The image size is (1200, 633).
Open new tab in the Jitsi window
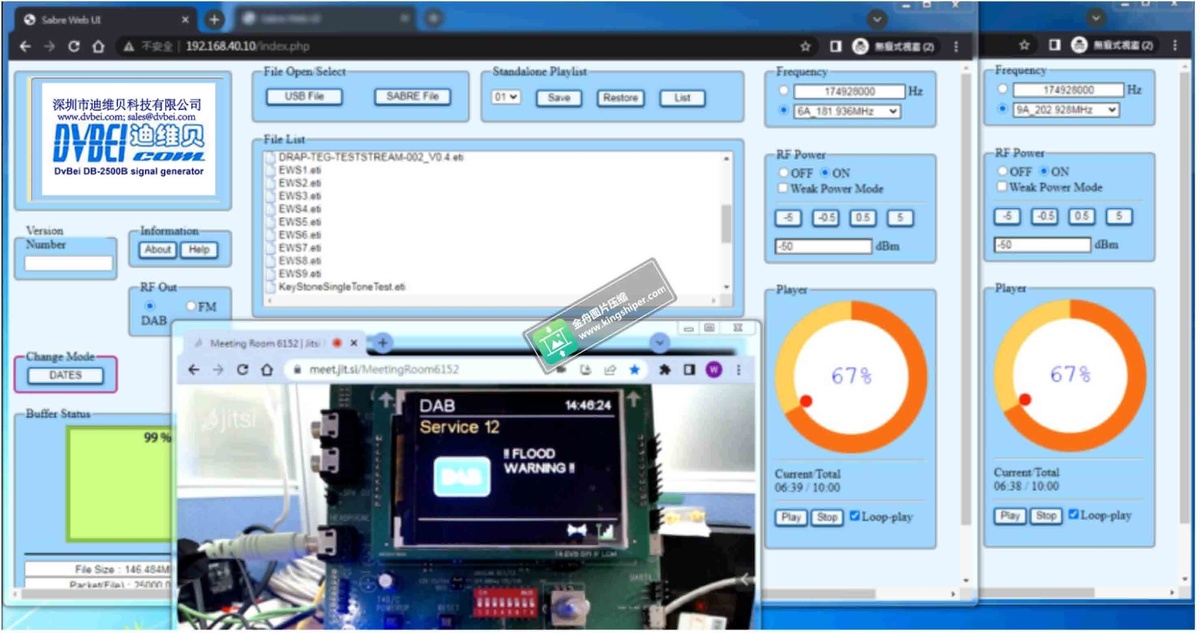click(382, 342)
